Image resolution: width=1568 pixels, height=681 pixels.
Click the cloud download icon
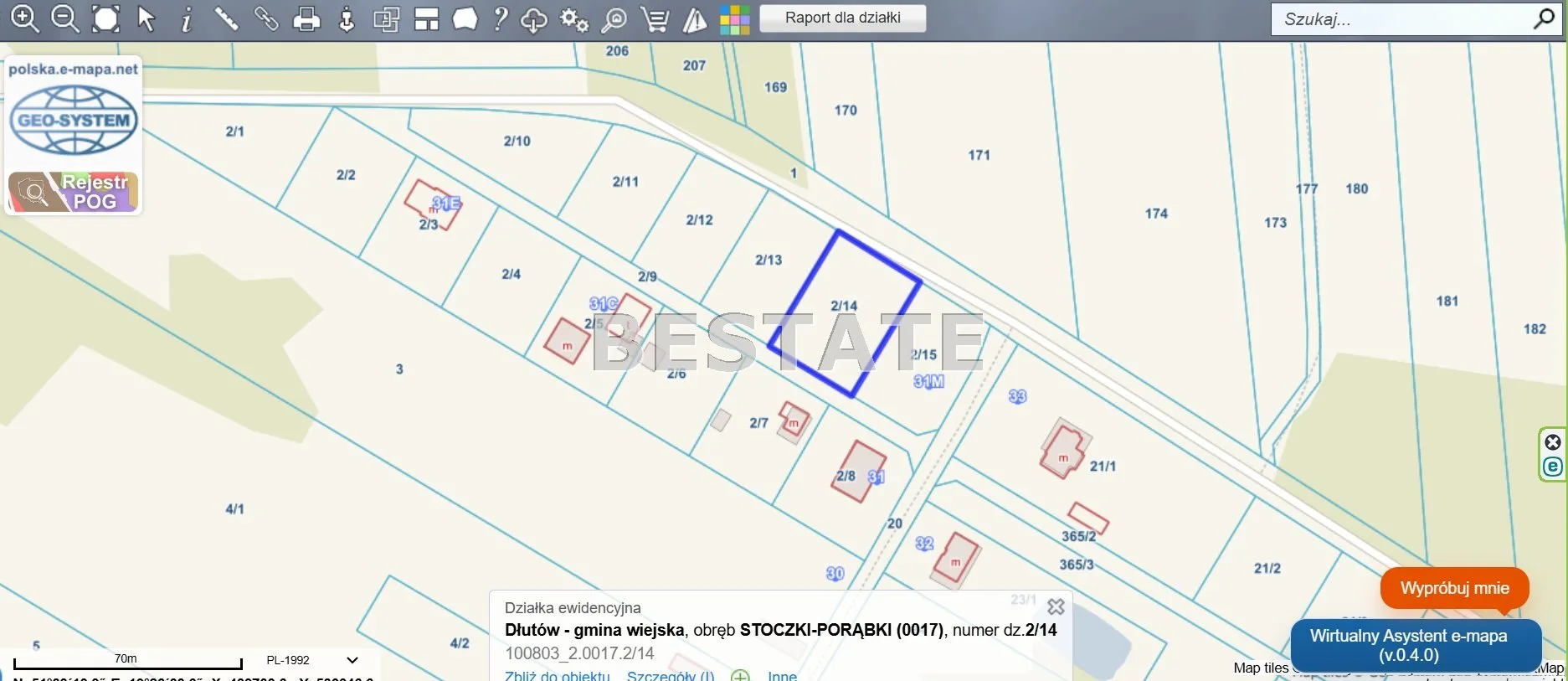[x=533, y=18]
